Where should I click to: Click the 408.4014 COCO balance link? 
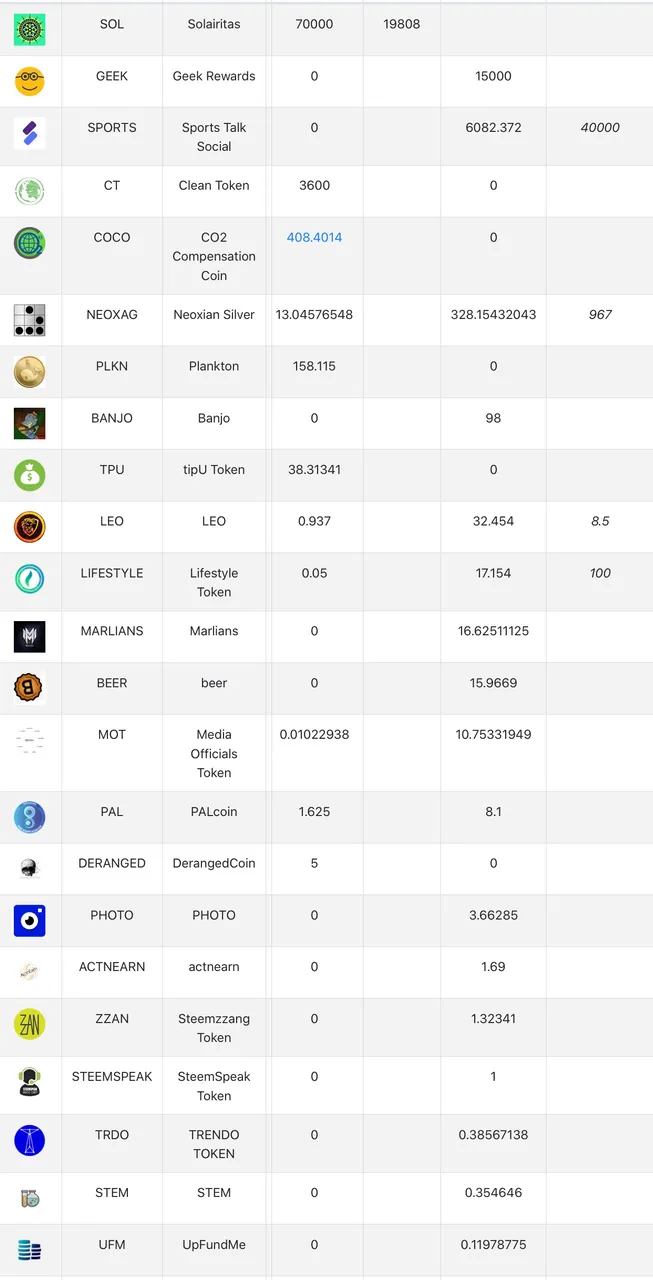click(314, 237)
